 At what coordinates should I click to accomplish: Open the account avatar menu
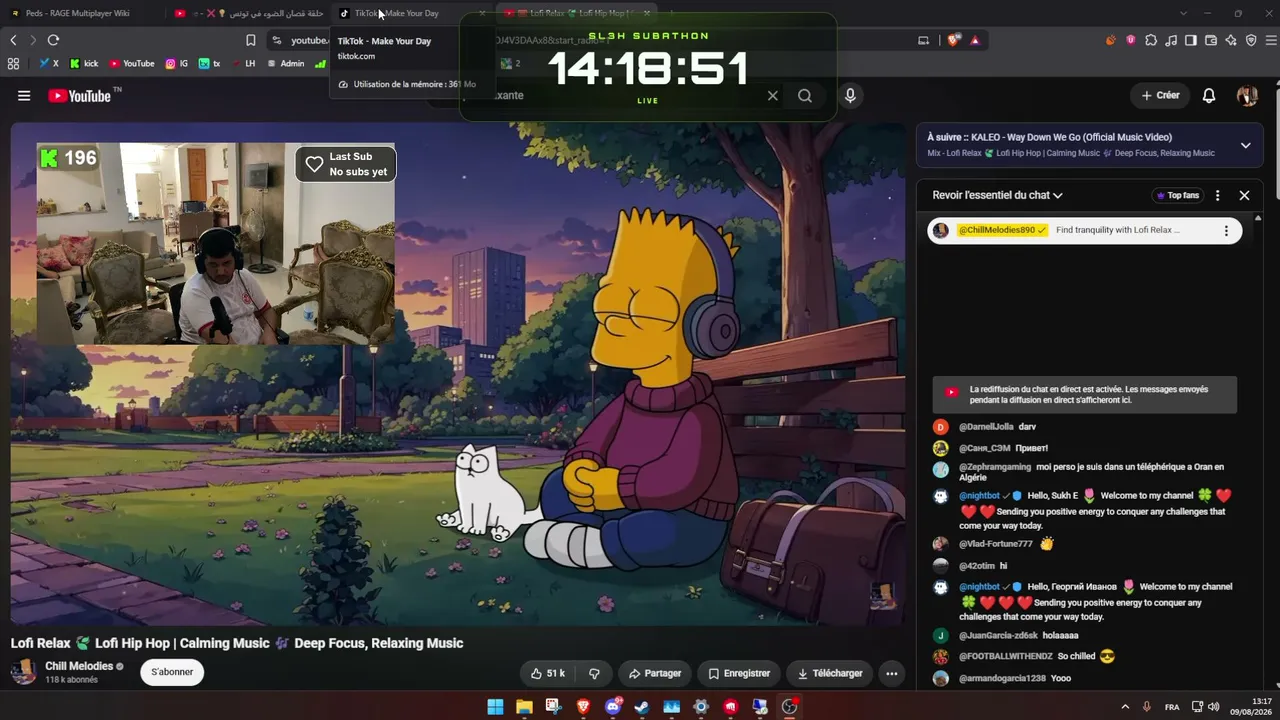coord(1247,95)
